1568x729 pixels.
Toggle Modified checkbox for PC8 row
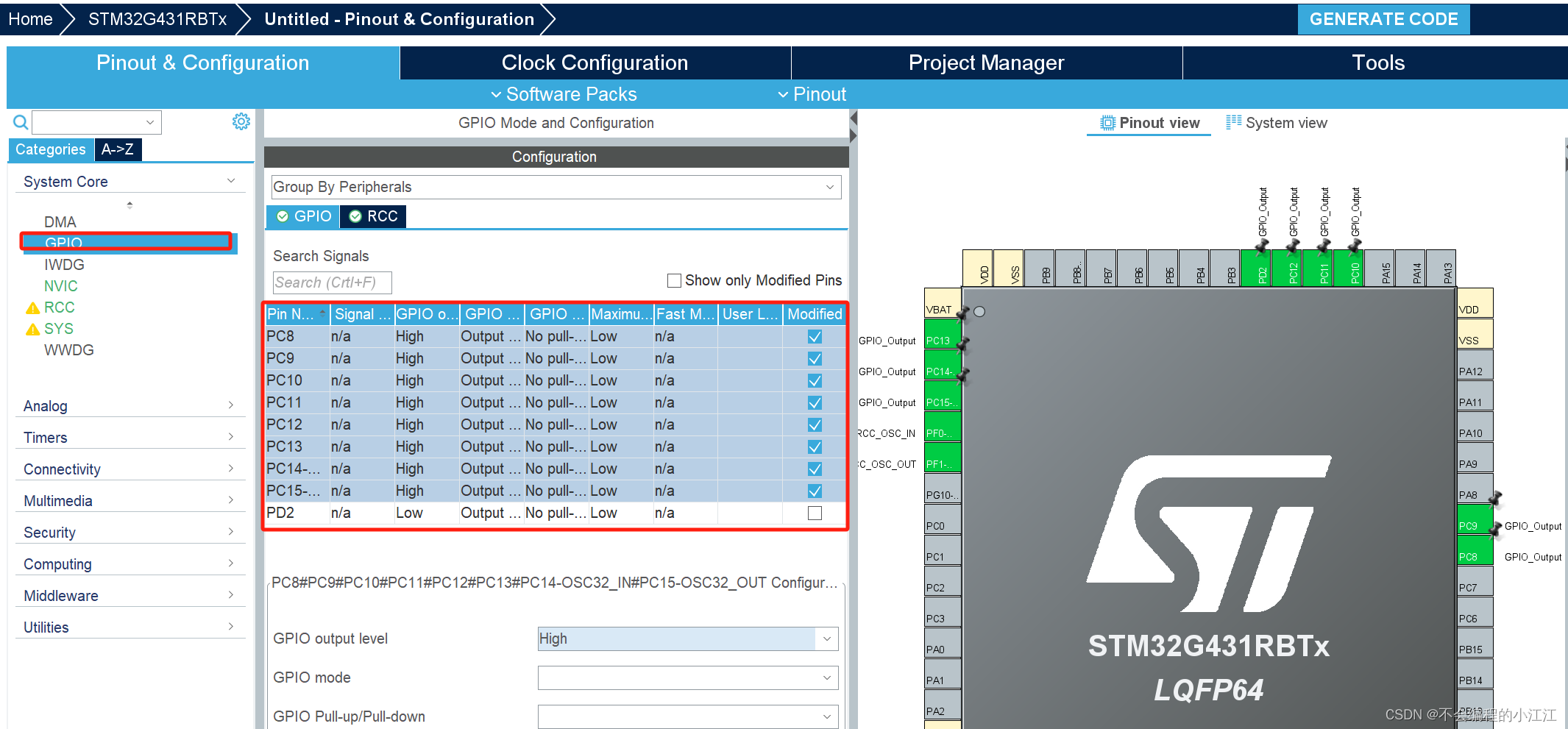pos(815,337)
